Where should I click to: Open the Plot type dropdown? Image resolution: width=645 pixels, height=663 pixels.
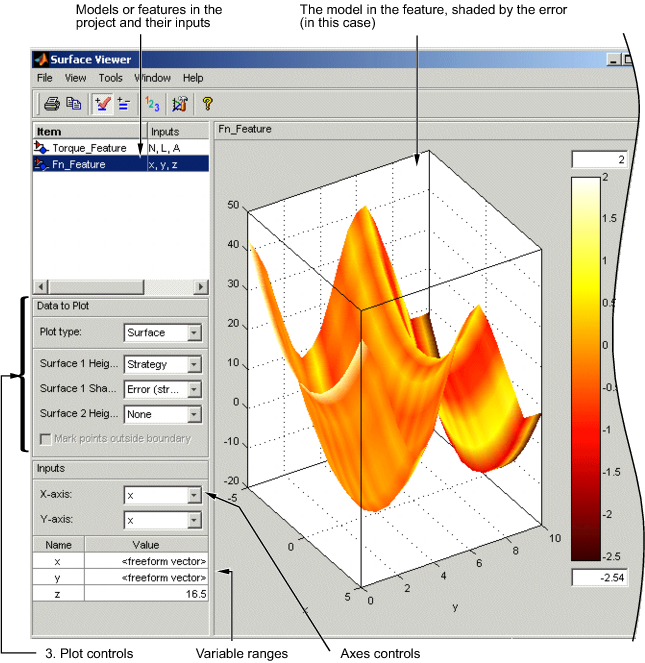[x=194, y=333]
